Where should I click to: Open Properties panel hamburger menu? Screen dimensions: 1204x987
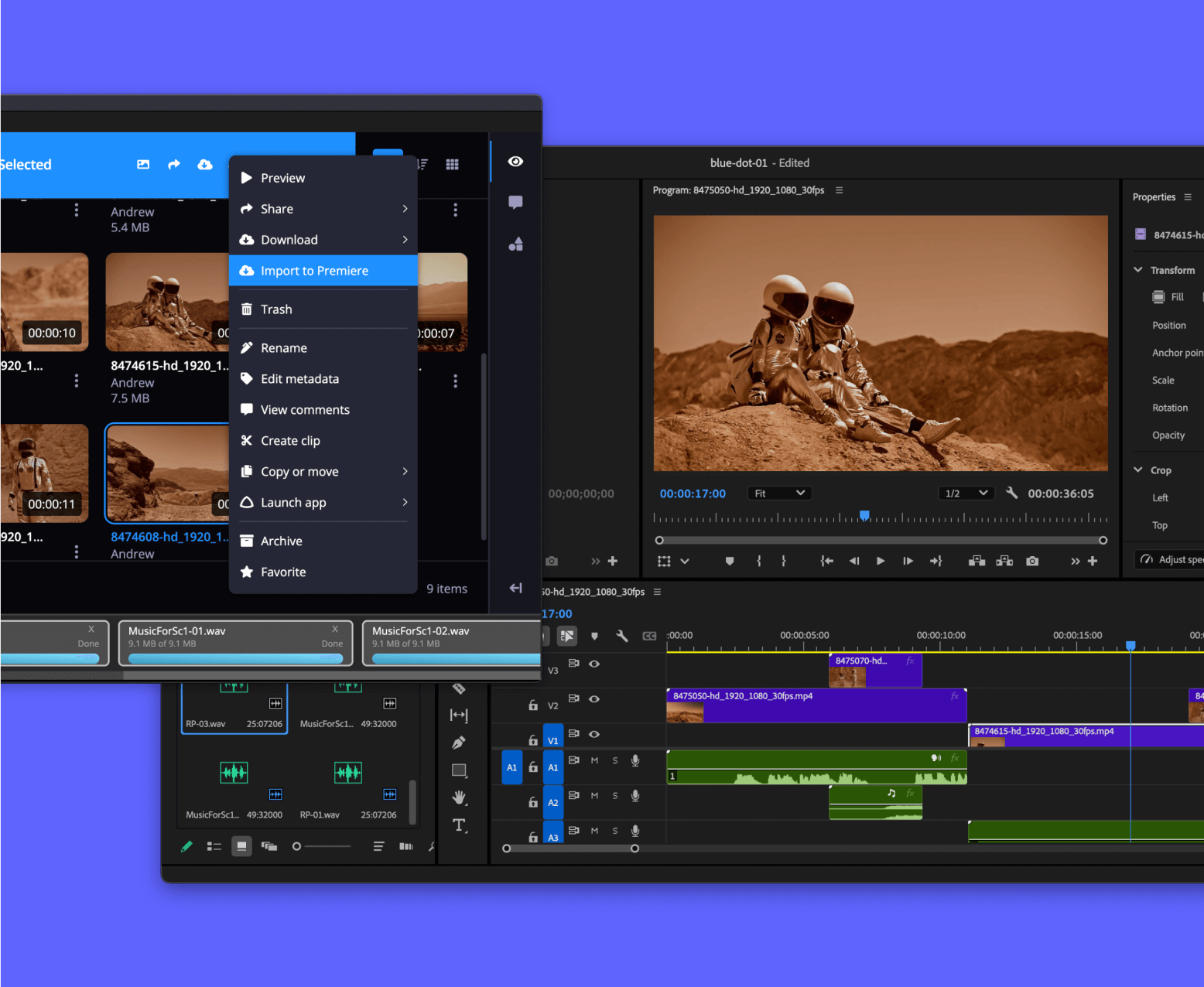[x=1188, y=197]
